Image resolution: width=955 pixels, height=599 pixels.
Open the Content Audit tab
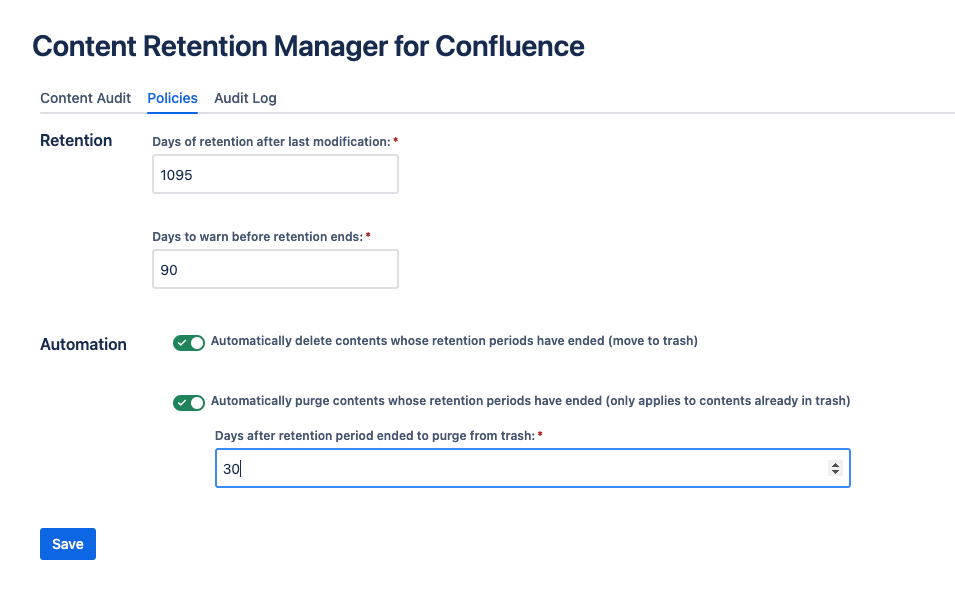pyautogui.click(x=85, y=98)
